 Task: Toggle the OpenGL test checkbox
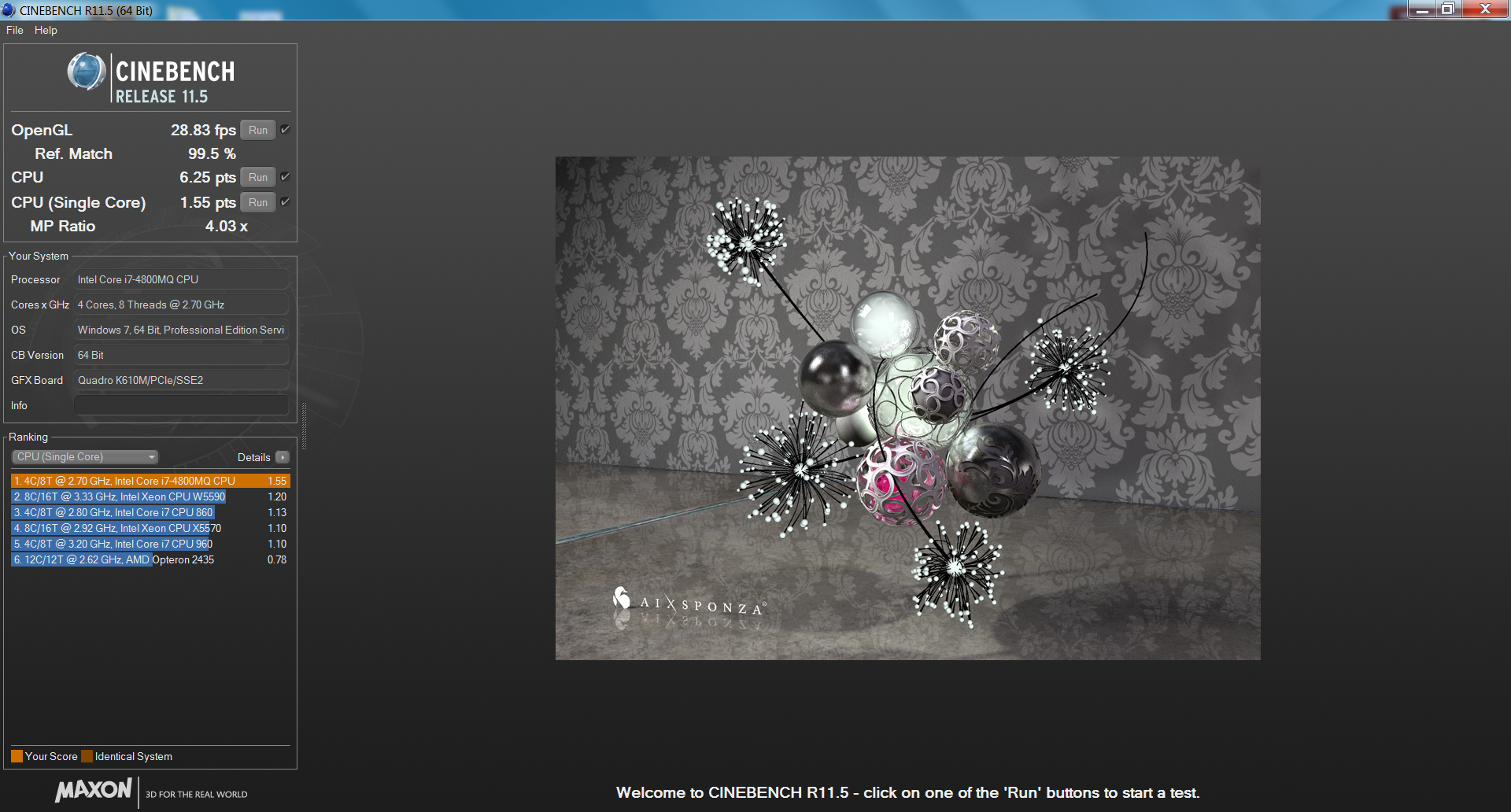(285, 130)
